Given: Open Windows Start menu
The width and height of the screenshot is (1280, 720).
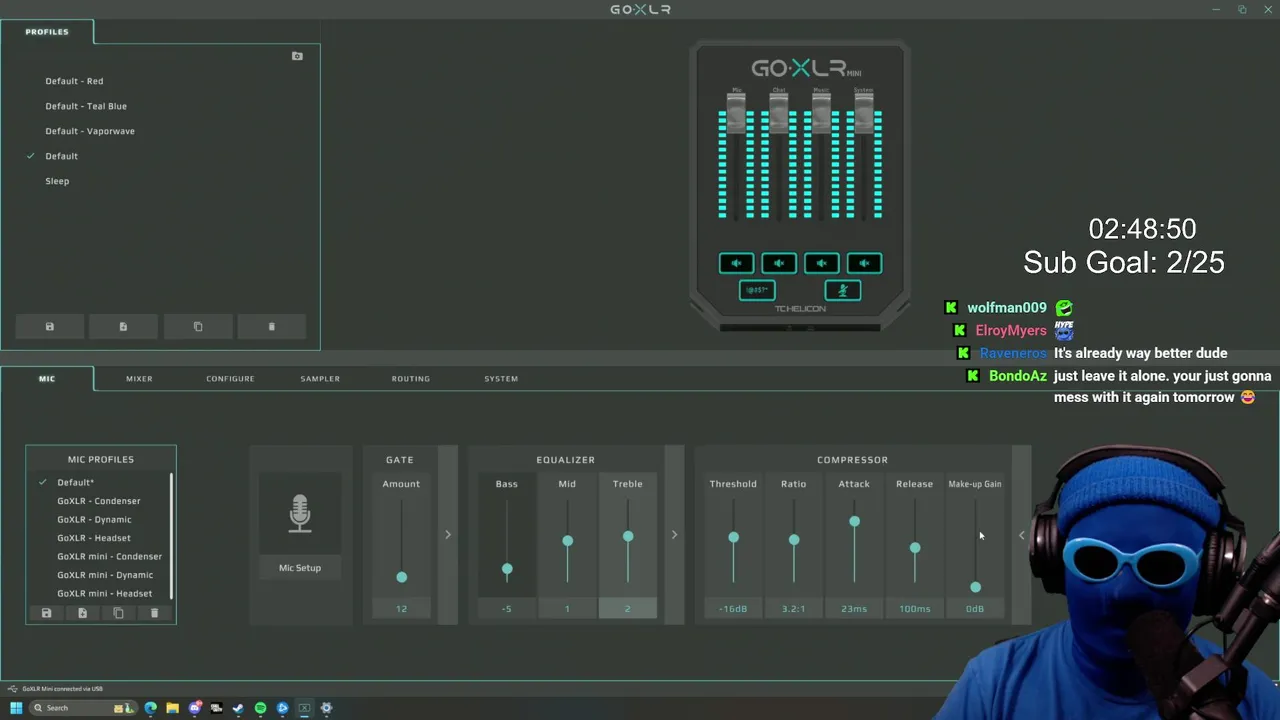Looking at the screenshot, I should click(x=16, y=708).
